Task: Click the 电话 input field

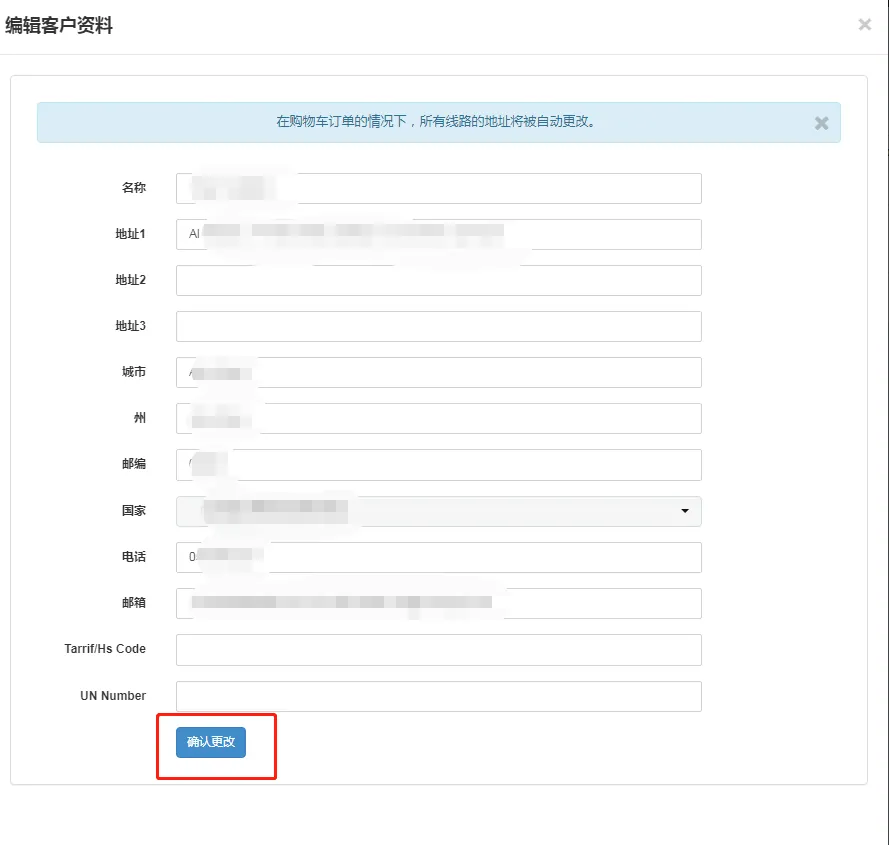Action: [439, 557]
